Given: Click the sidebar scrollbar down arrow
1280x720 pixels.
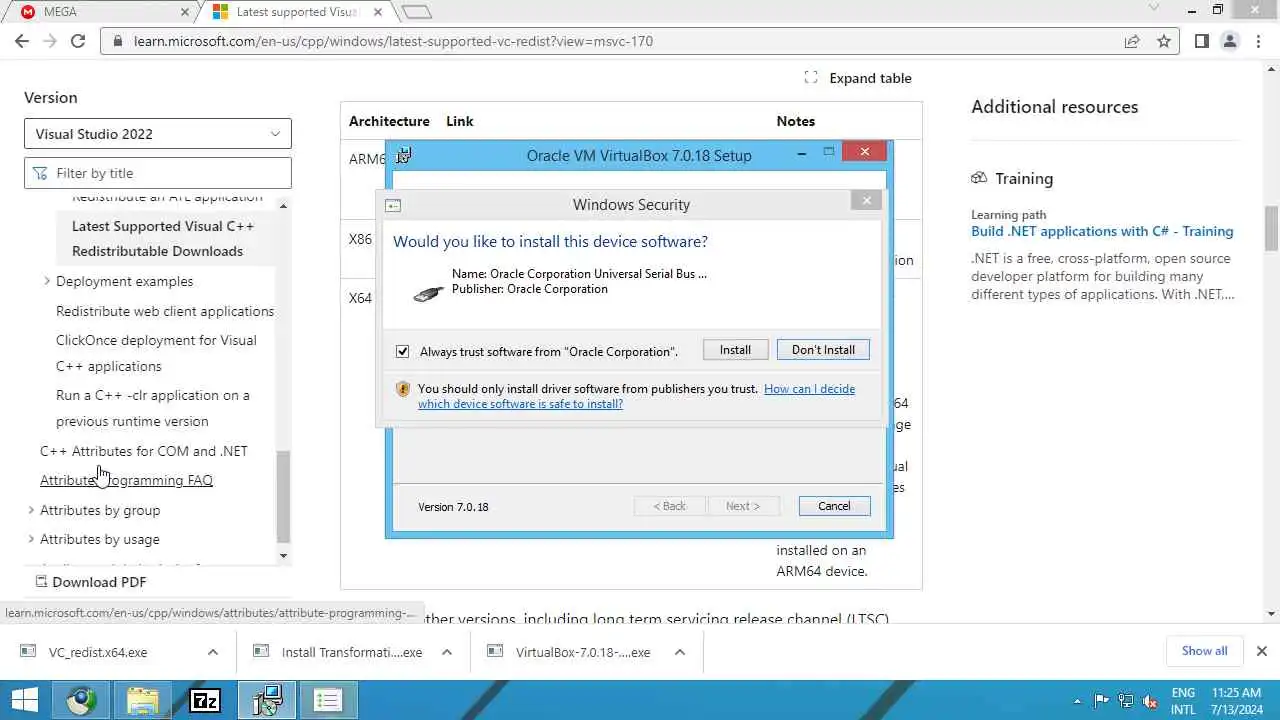Looking at the screenshot, I should [283, 556].
